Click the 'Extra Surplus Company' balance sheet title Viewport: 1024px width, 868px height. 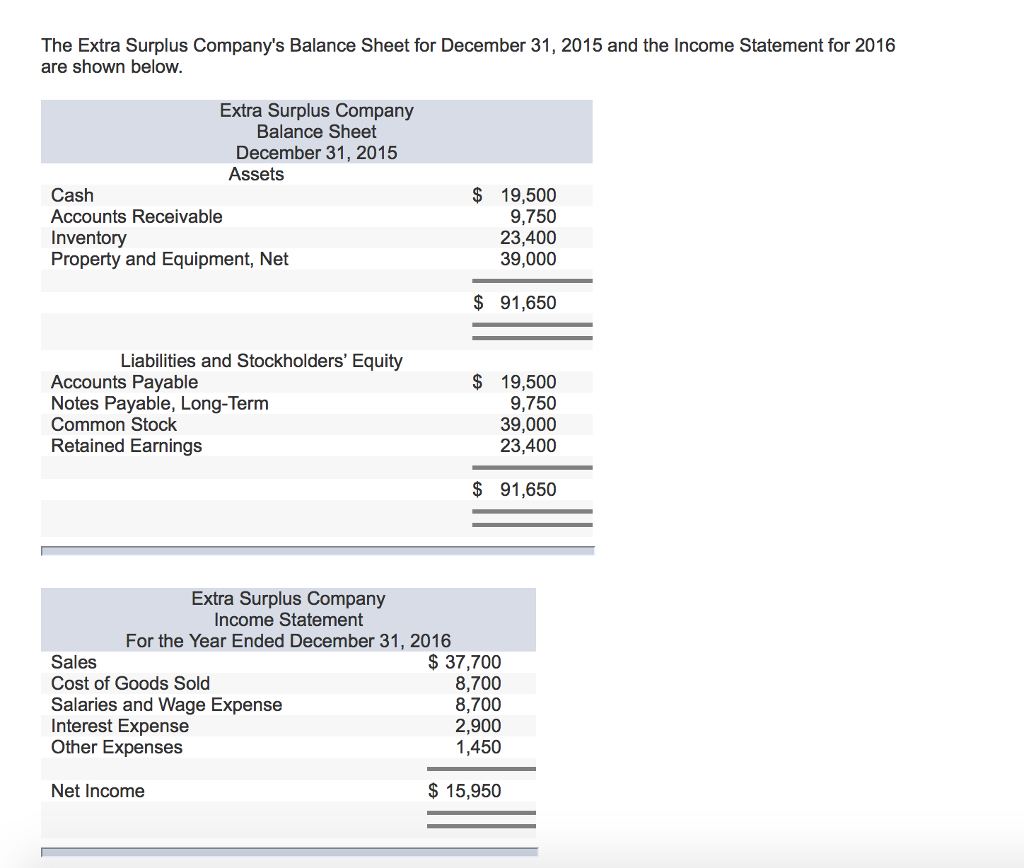(x=316, y=110)
